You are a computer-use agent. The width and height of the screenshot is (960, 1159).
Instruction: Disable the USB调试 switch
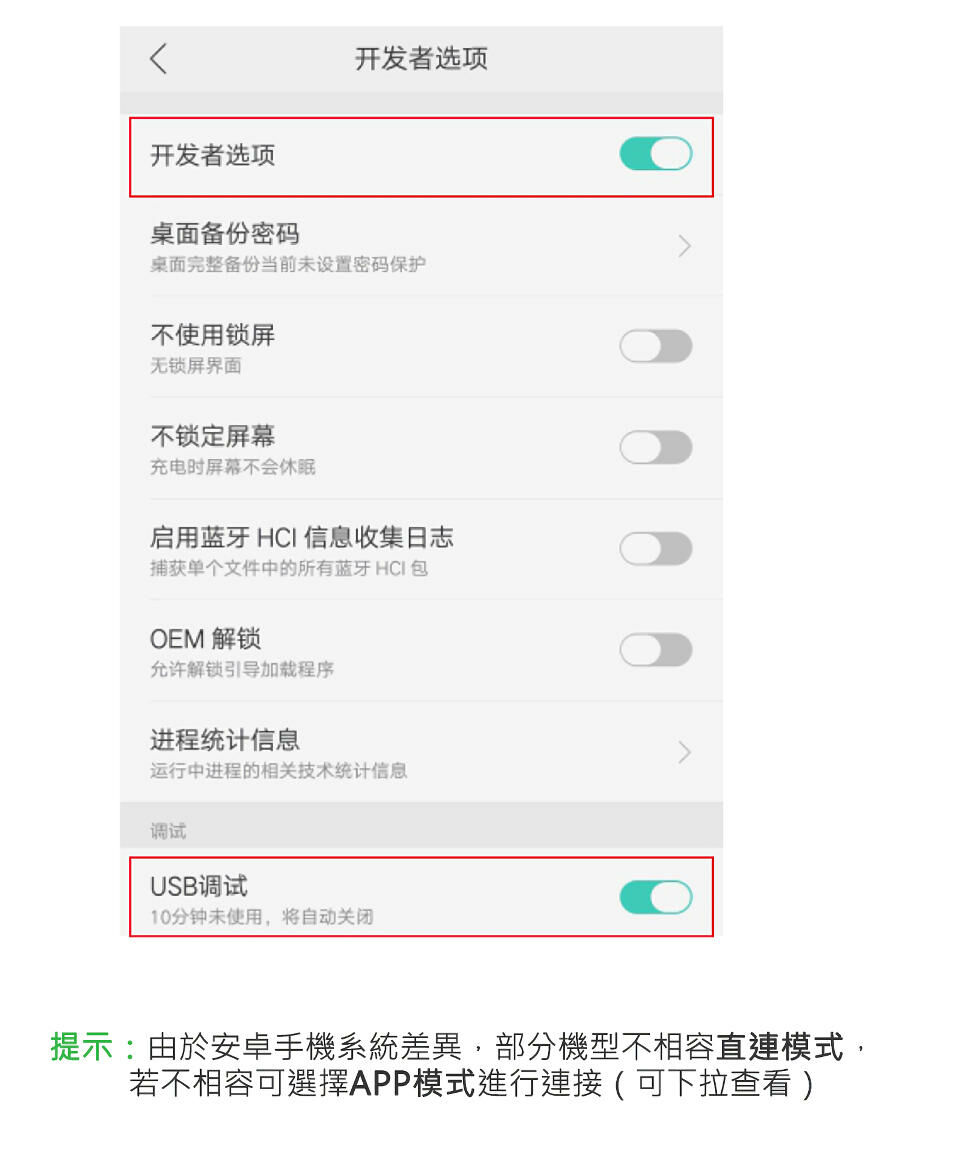point(655,897)
